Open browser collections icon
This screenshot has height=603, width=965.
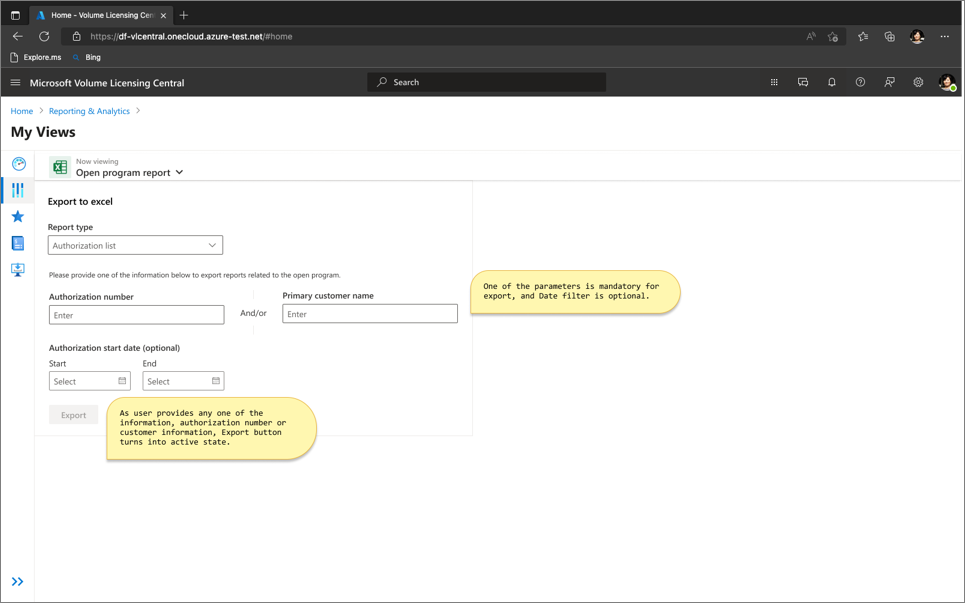tap(889, 36)
